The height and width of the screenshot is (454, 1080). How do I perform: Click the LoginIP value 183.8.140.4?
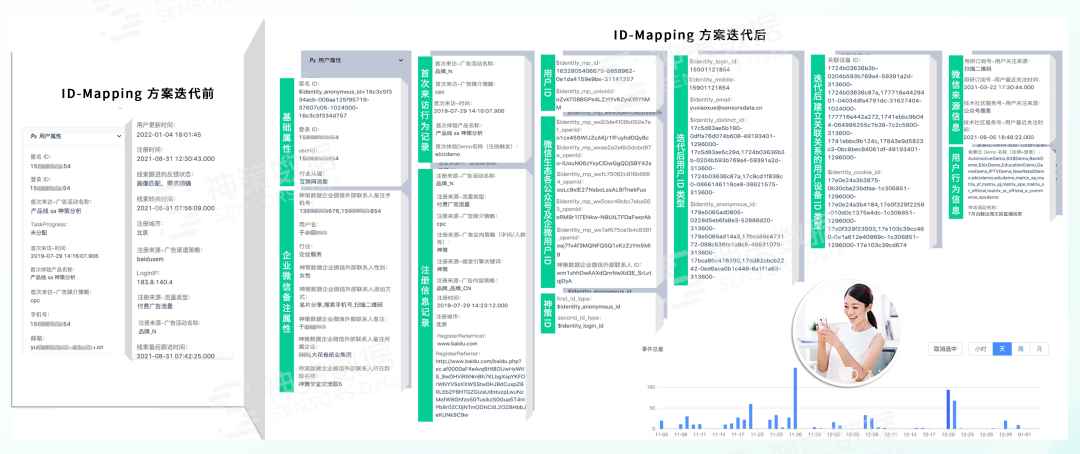point(154,281)
